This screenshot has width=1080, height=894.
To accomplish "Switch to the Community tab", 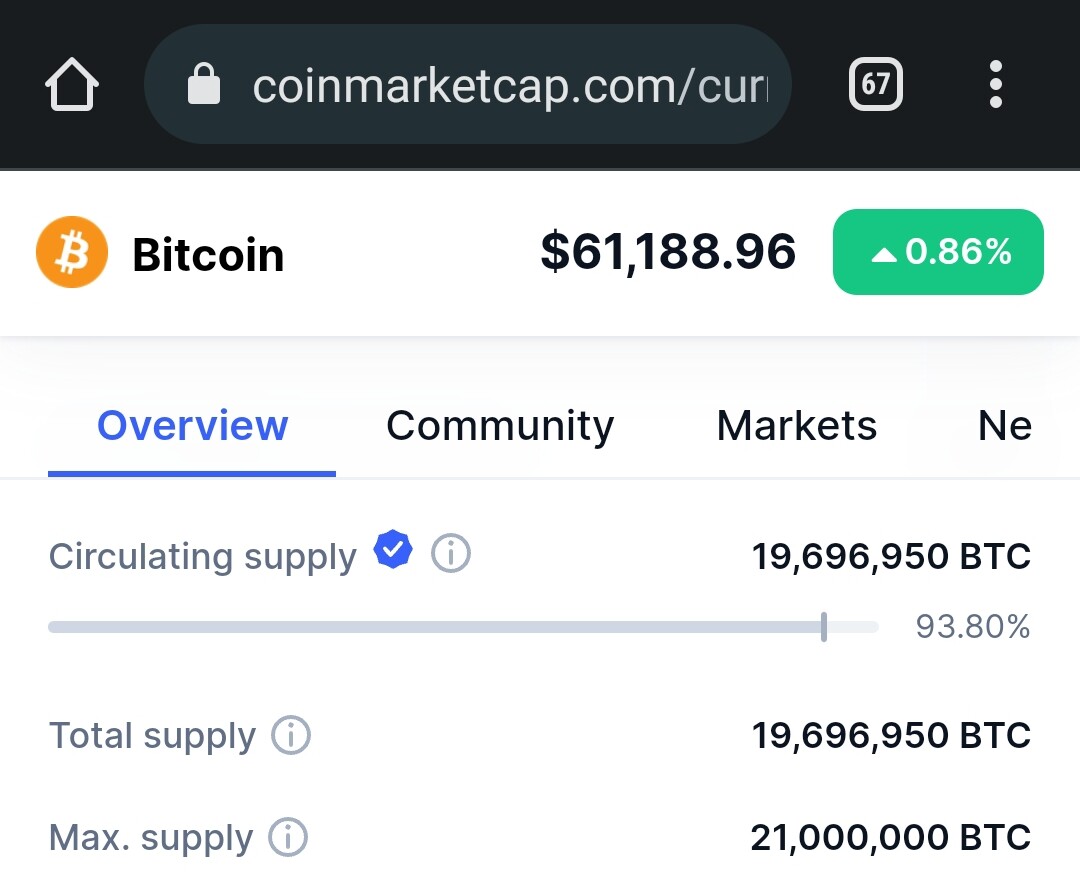I will [x=500, y=425].
